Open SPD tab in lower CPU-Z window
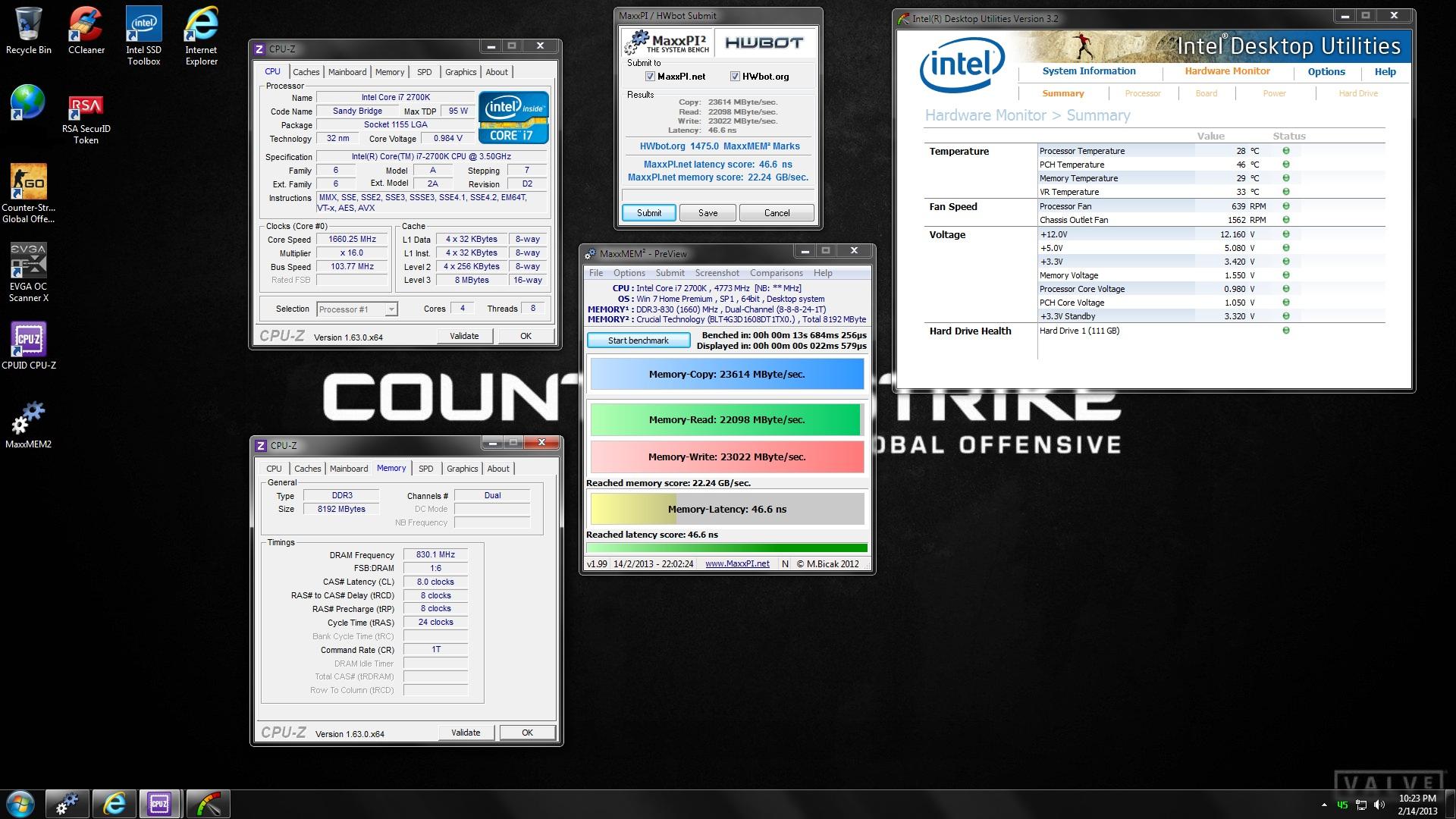The height and width of the screenshot is (819, 1456). pyautogui.click(x=426, y=469)
